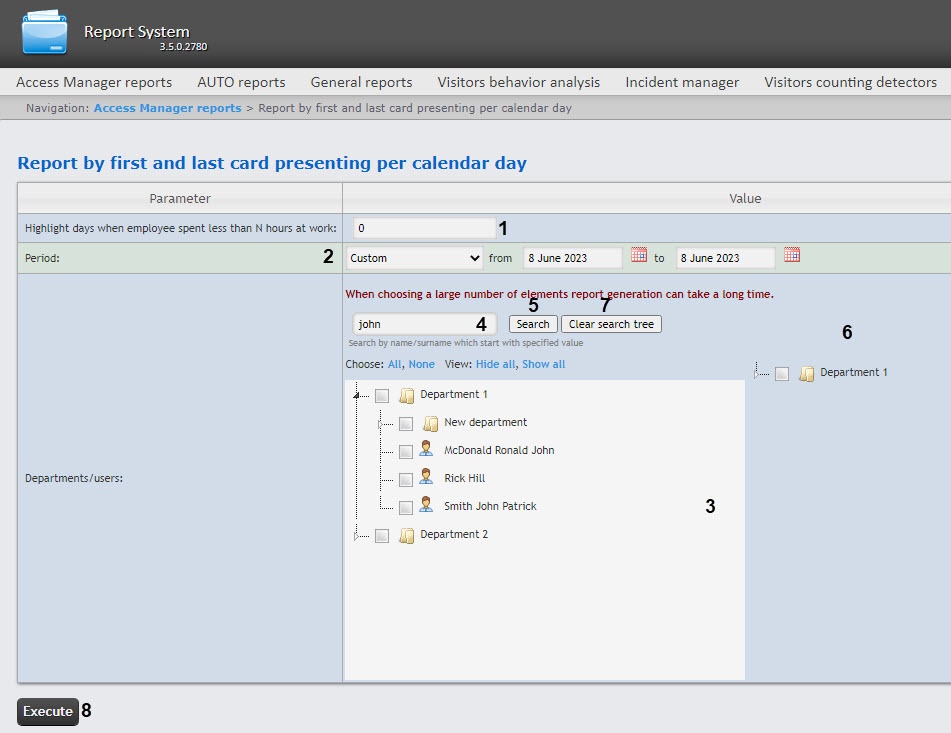The height and width of the screenshot is (733, 951).
Task: Click the New department folder icon
Action: [431, 423]
